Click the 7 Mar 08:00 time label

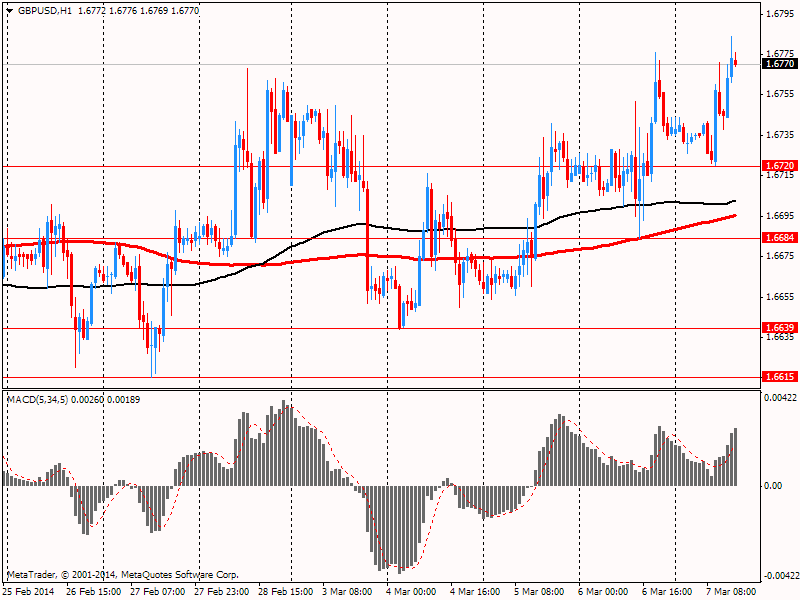[732, 591]
